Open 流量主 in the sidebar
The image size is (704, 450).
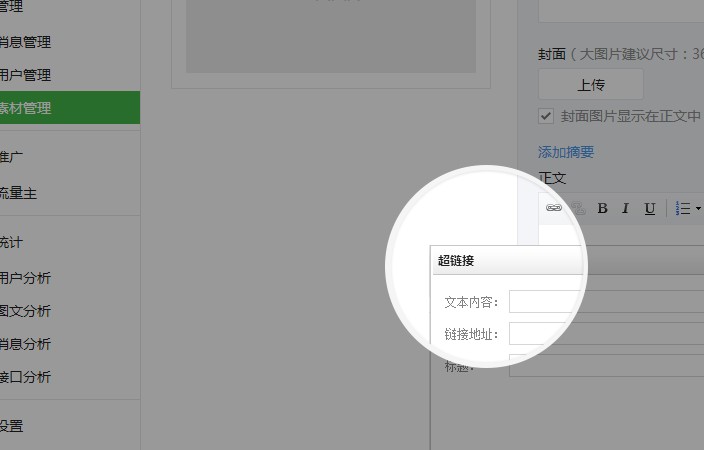18,193
